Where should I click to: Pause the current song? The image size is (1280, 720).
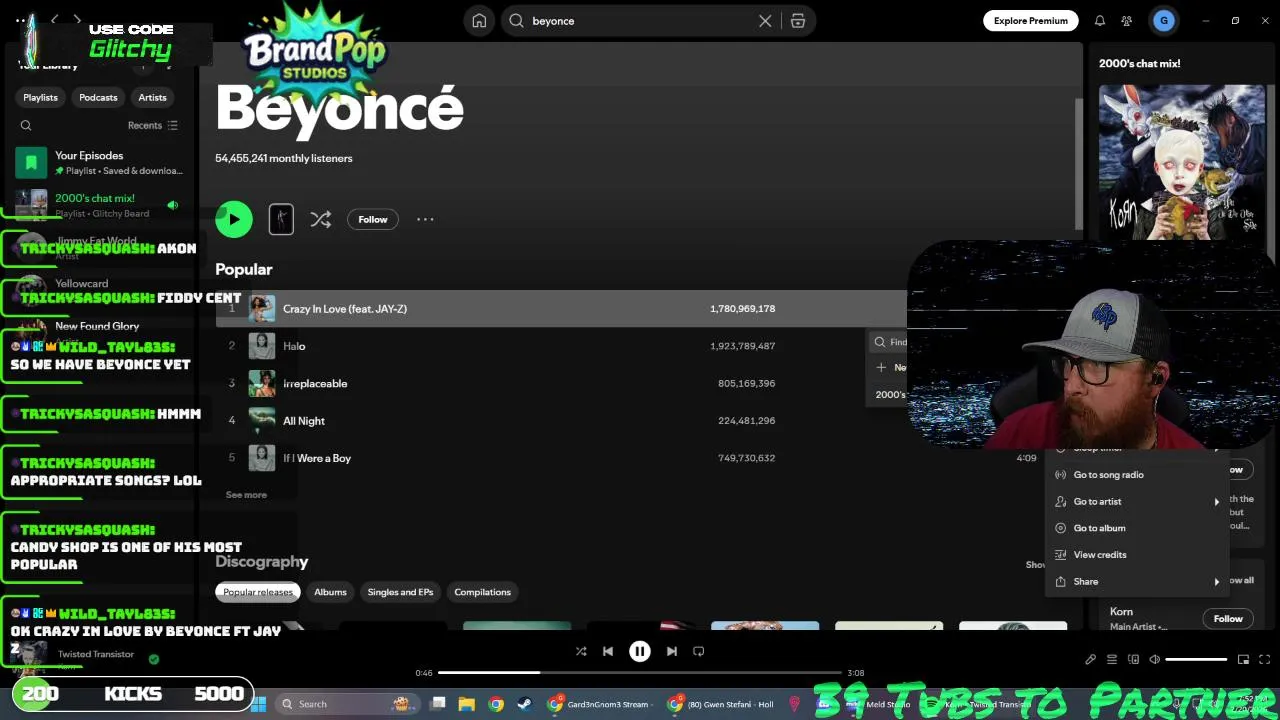pos(639,651)
